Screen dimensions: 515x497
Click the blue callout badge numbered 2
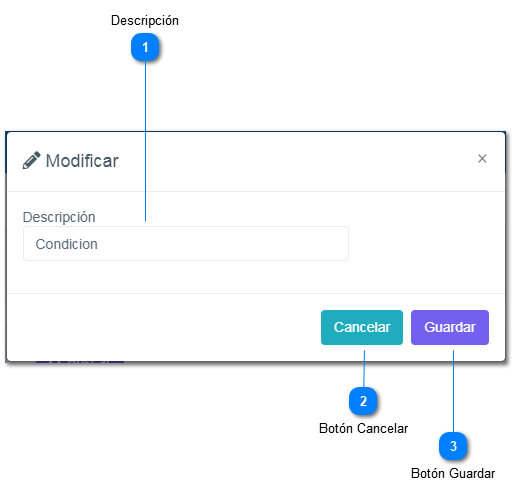click(x=363, y=401)
